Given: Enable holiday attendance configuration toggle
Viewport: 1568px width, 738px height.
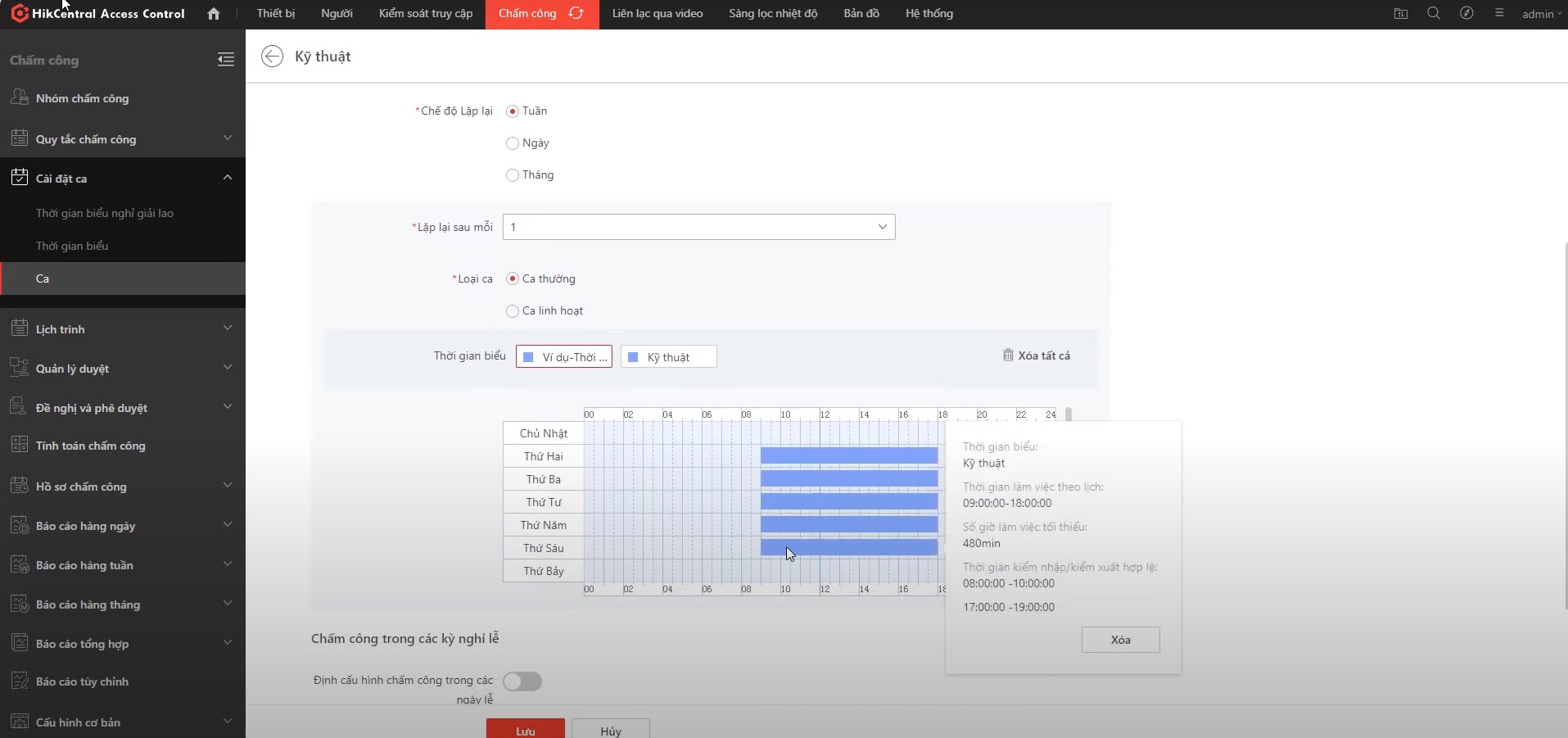Looking at the screenshot, I should [x=522, y=681].
